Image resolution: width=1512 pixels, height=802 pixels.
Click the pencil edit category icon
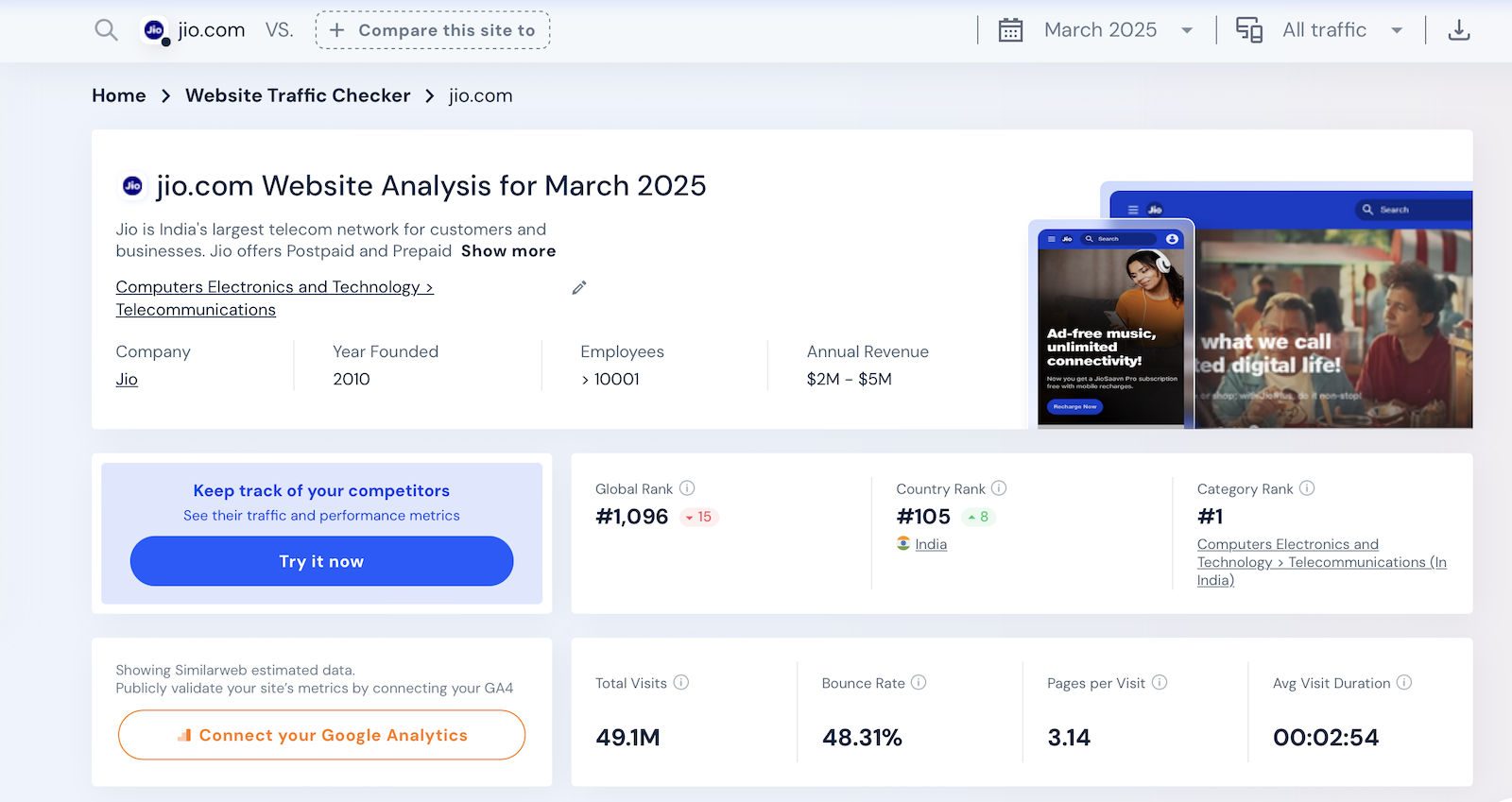(x=579, y=287)
